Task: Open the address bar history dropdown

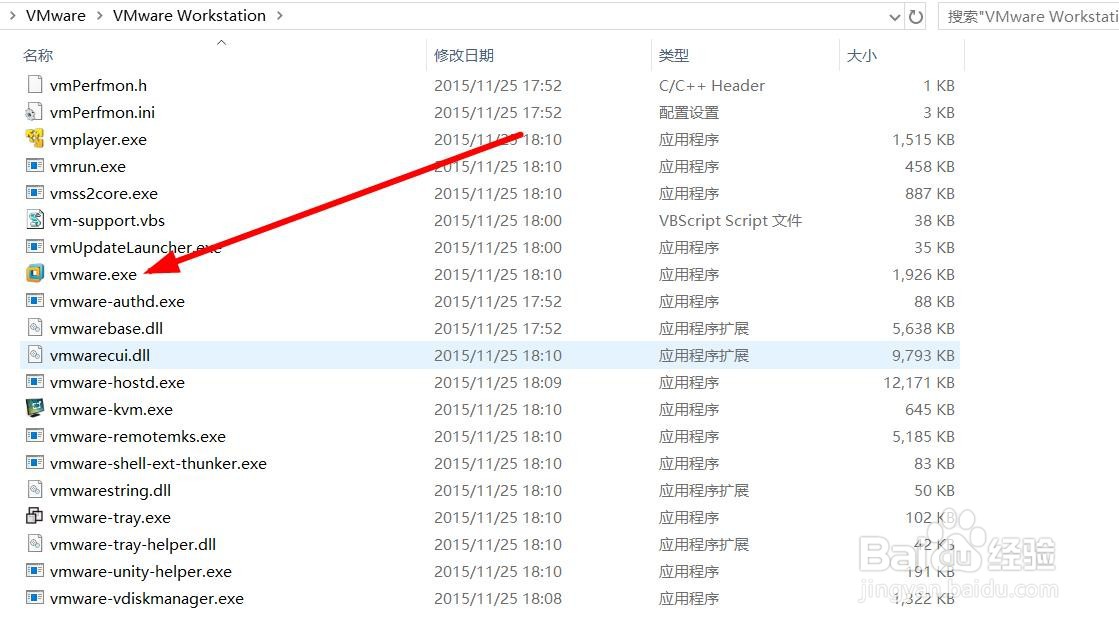Action: click(x=895, y=17)
